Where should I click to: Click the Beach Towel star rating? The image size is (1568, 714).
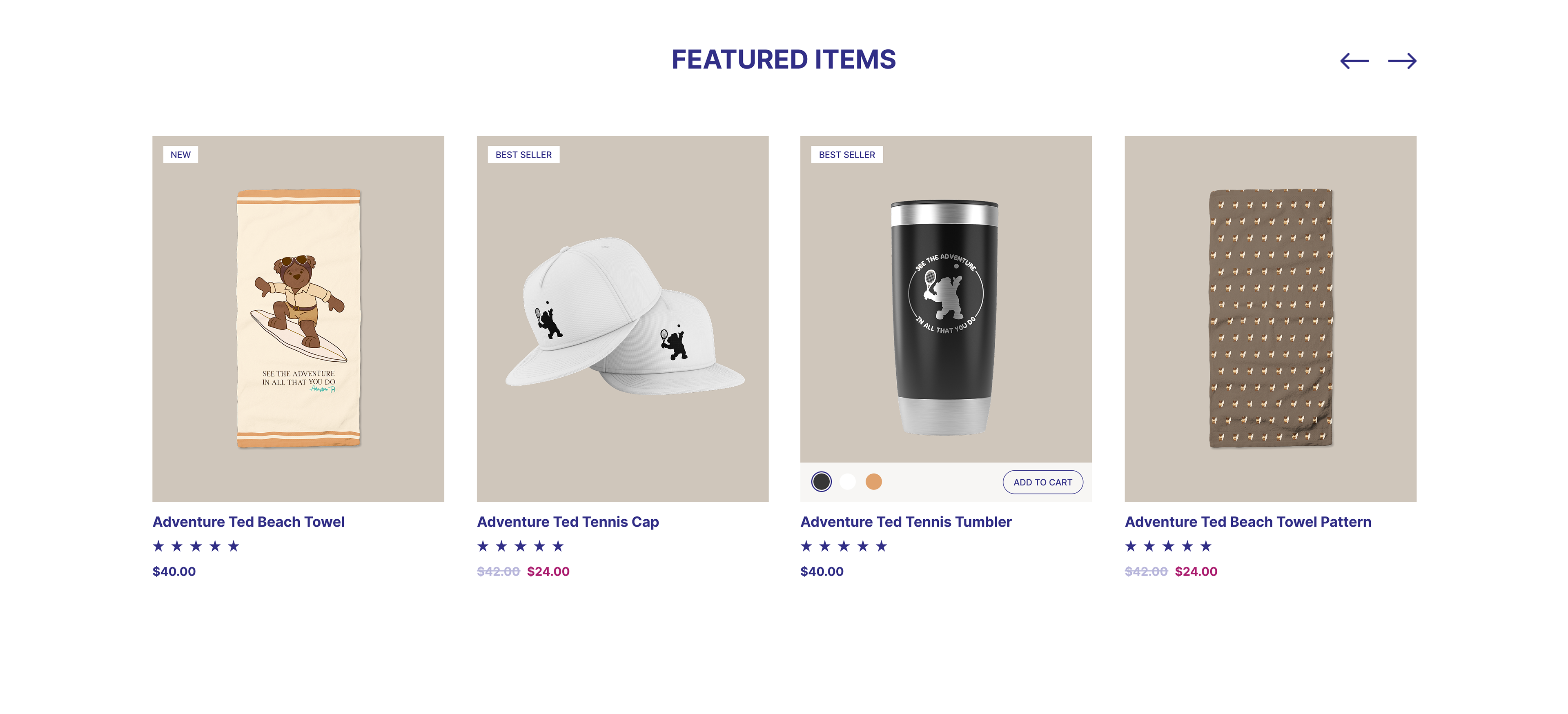coord(196,546)
